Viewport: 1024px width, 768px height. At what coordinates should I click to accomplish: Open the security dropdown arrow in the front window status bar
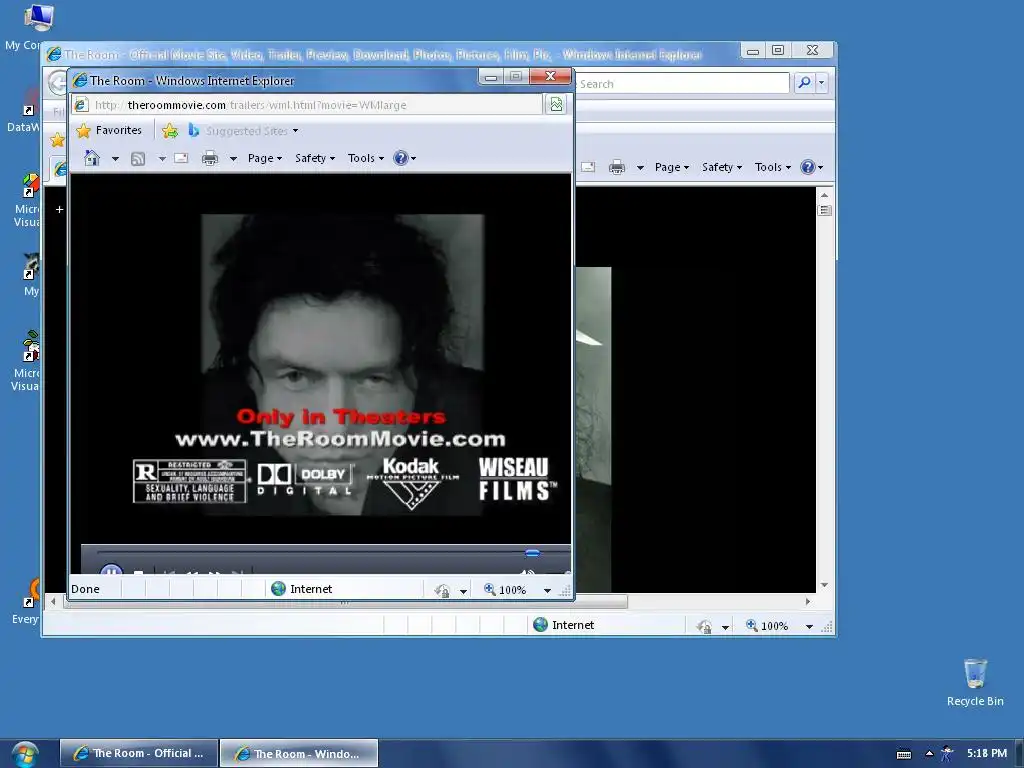tap(463, 591)
